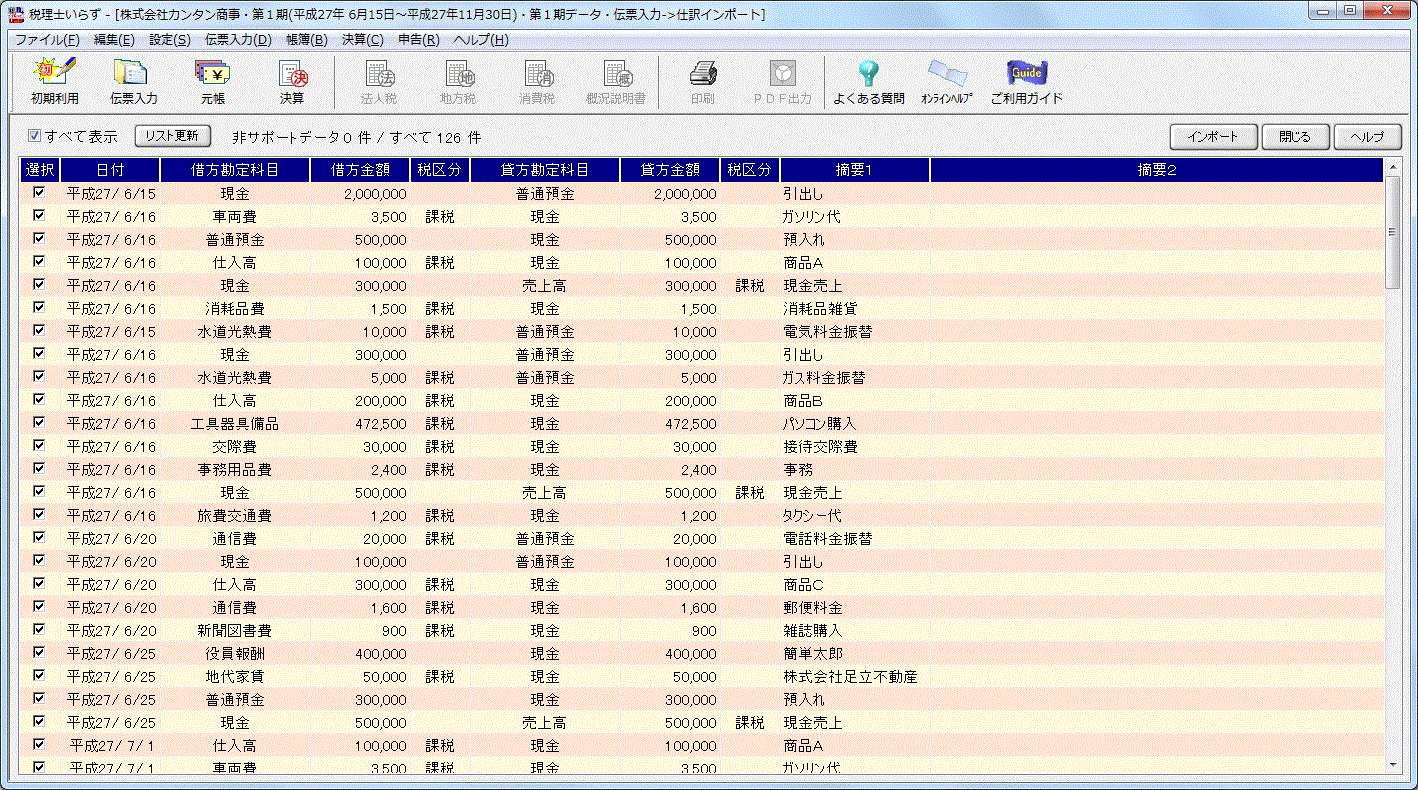Click the 伝票入力 toolbar icon
The height and width of the screenshot is (790, 1418).
133,81
